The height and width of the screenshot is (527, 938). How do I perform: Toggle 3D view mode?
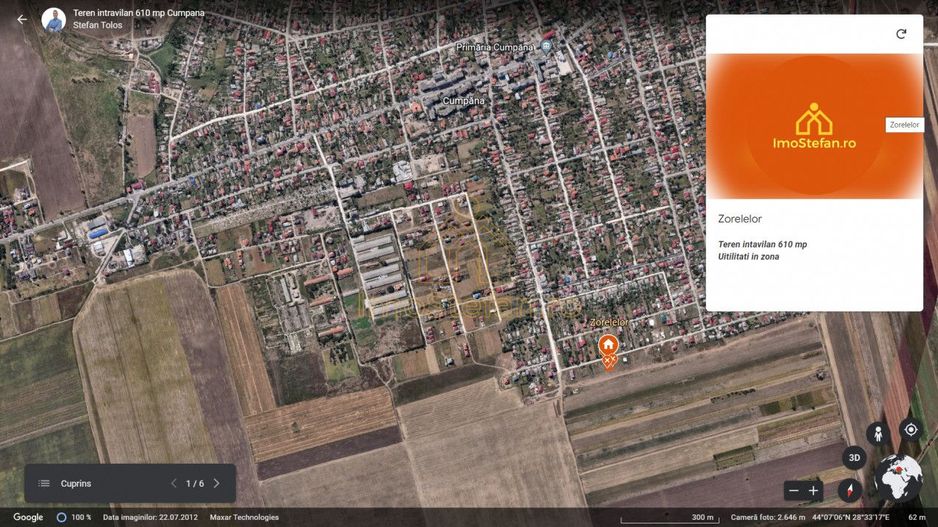click(x=854, y=458)
